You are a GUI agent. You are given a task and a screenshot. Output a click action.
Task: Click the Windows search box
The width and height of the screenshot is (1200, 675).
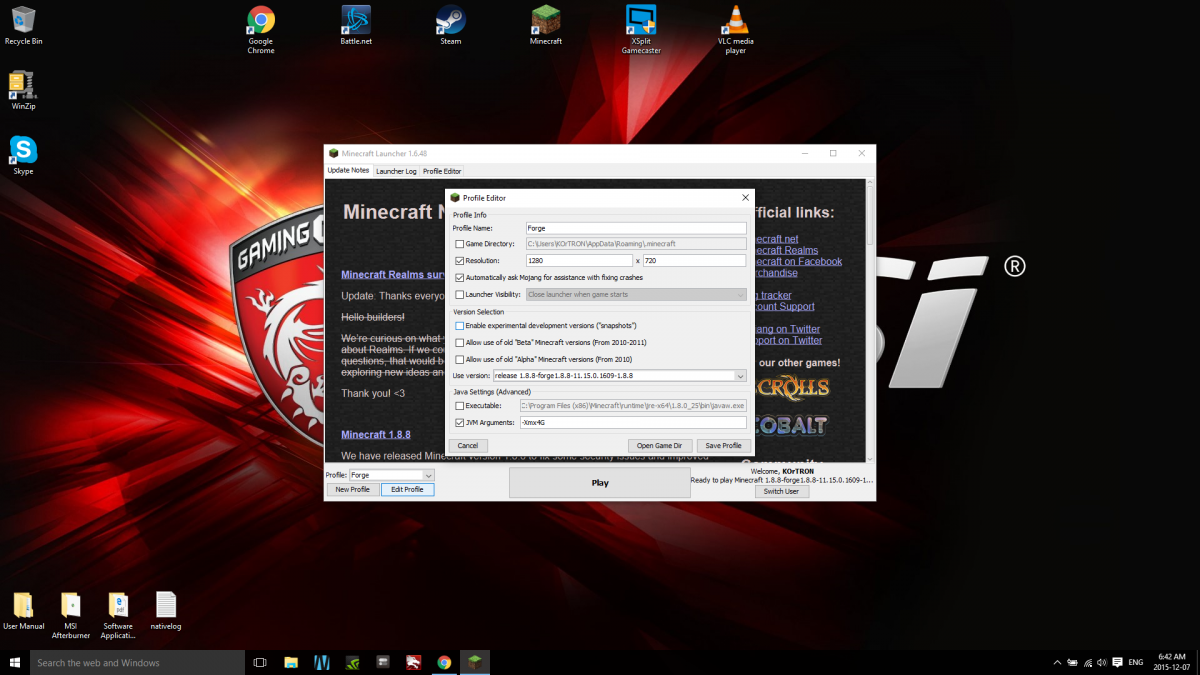(x=138, y=662)
